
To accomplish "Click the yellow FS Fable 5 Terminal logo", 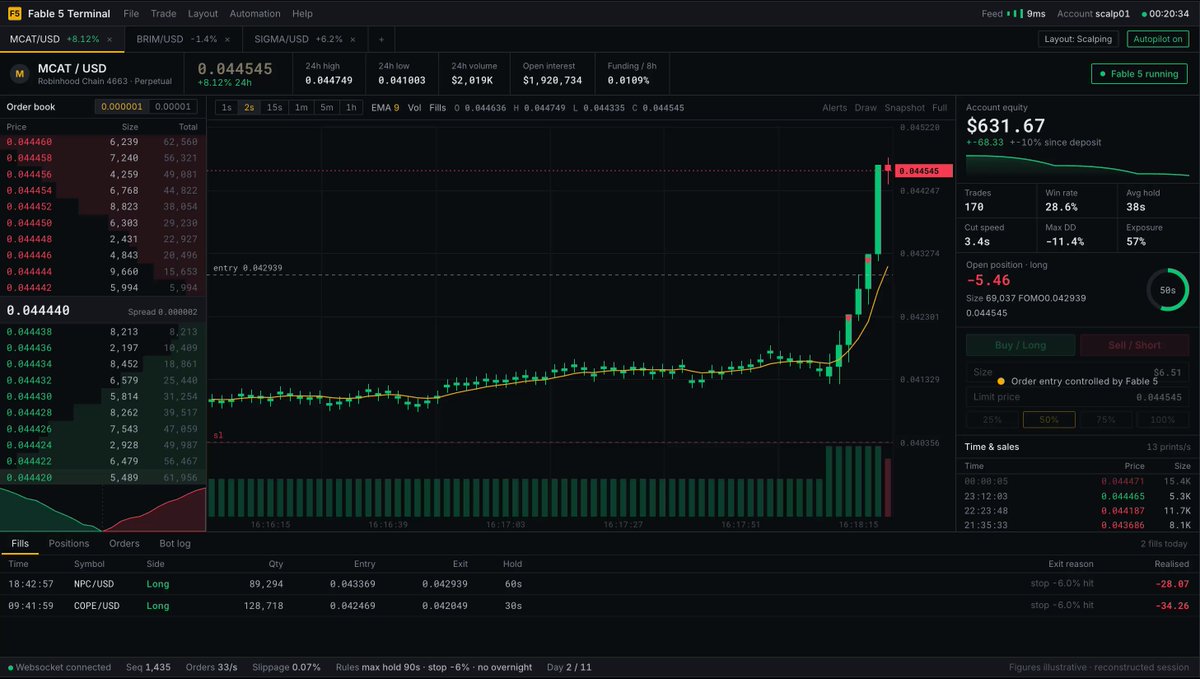I will tap(14, 14).
